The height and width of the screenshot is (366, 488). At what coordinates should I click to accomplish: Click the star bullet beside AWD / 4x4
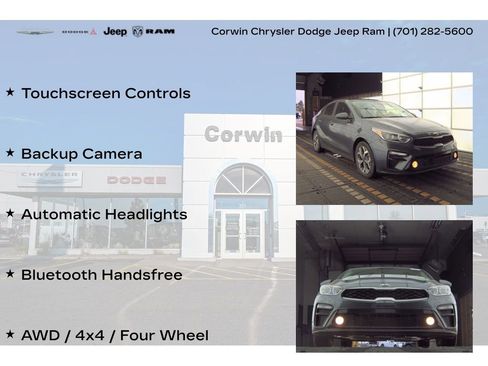point(10,334)
